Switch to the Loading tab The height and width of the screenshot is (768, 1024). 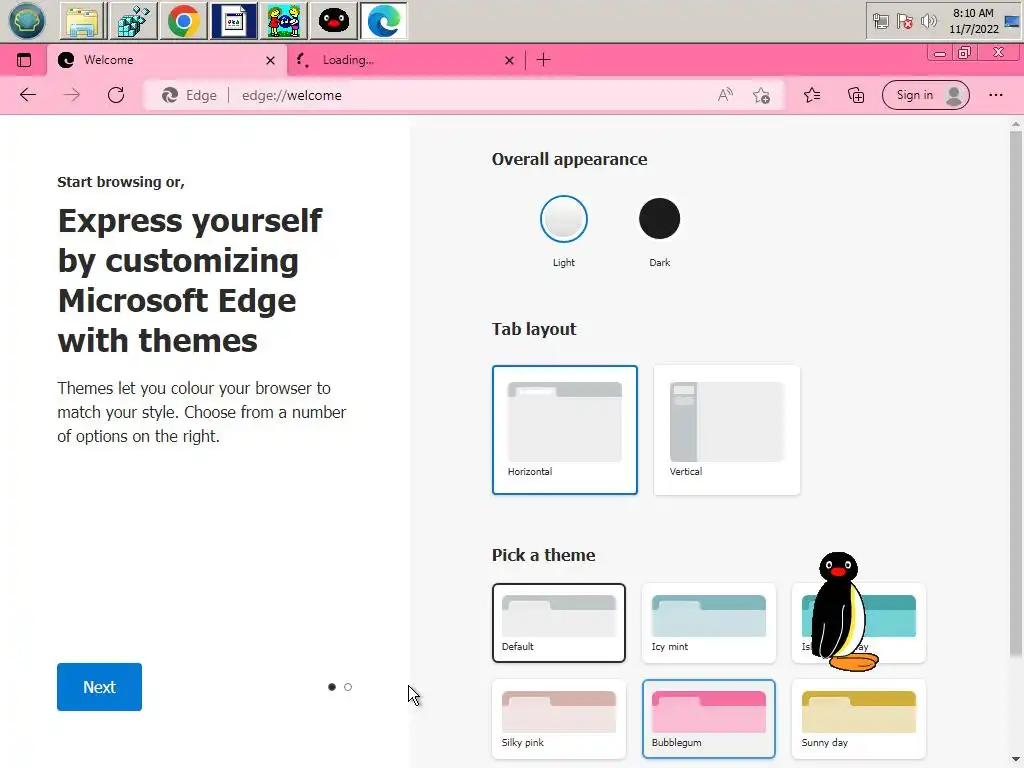(x=406, y=60)
